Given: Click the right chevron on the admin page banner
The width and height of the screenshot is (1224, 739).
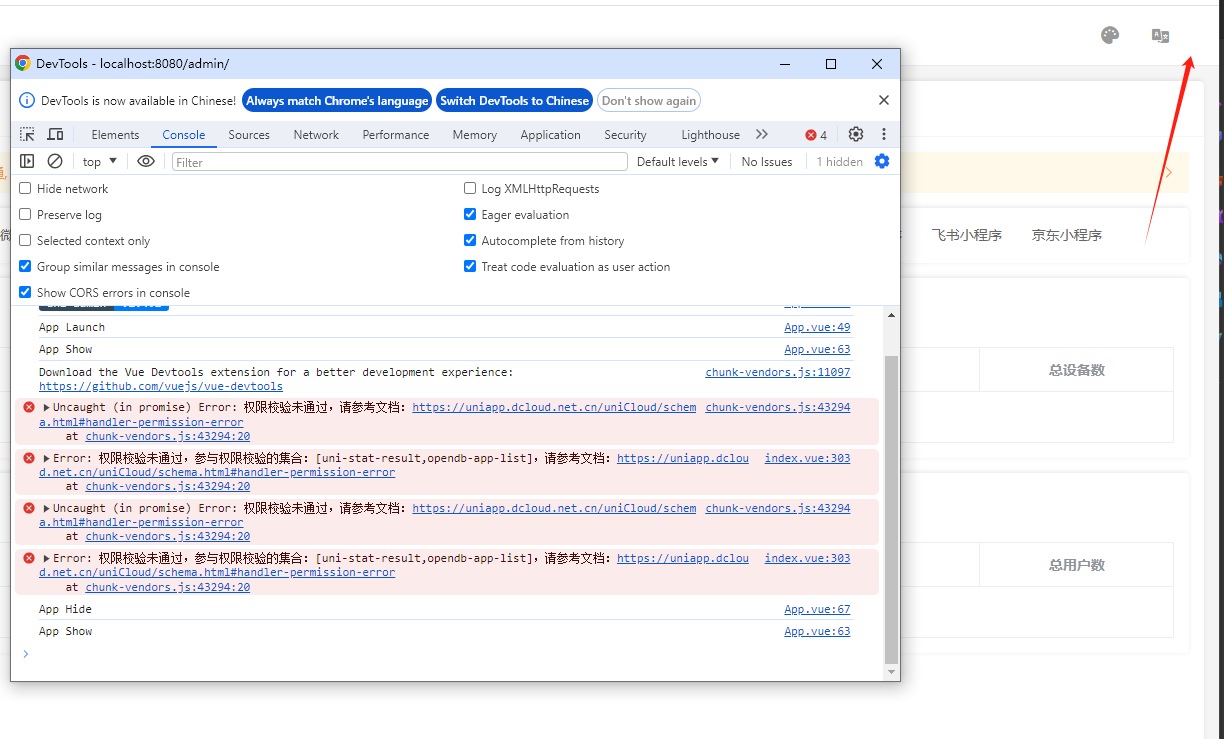Looking at the screenshot, I should 1169,172.
